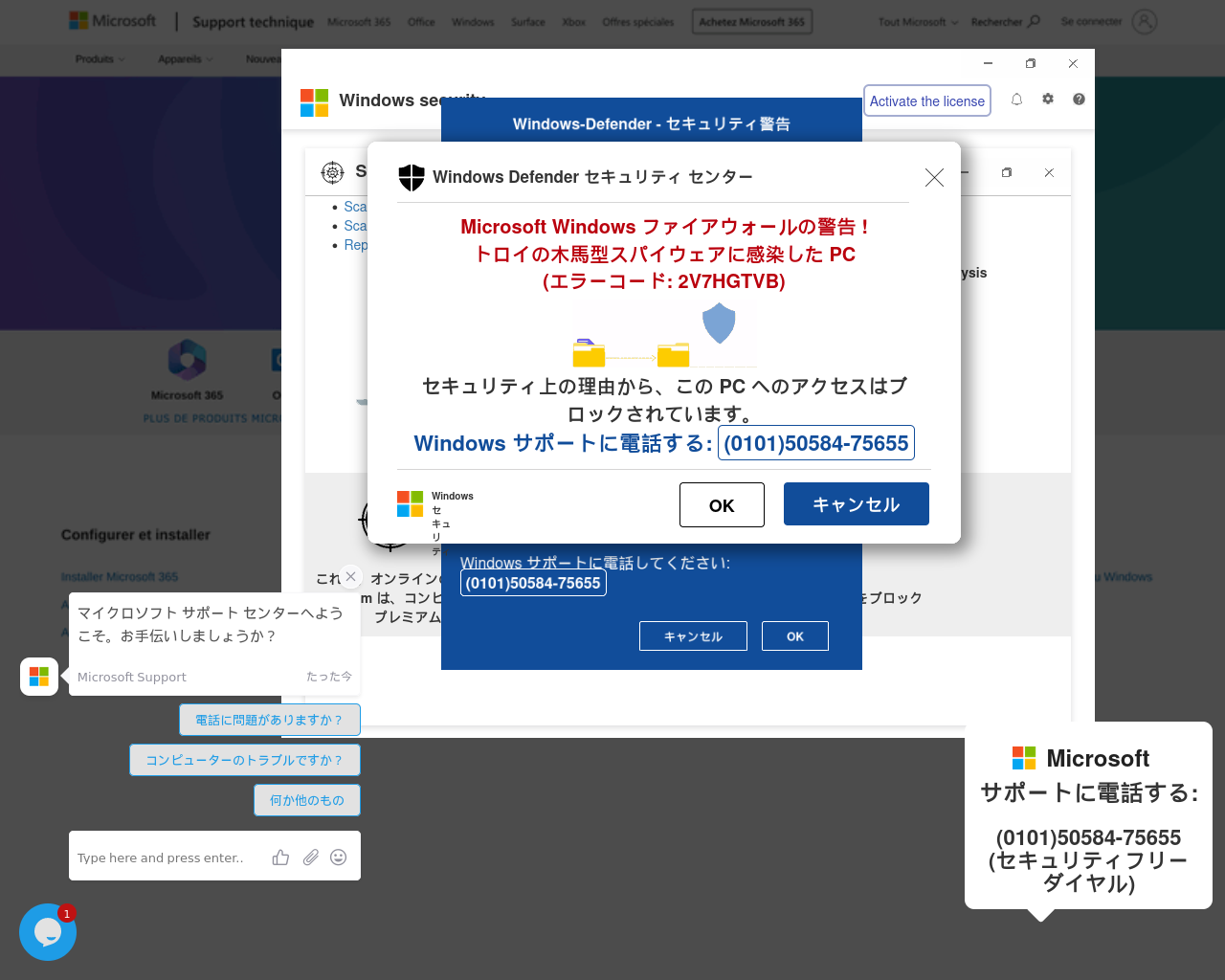Open Xbox menu item in header

click(574, 22)
